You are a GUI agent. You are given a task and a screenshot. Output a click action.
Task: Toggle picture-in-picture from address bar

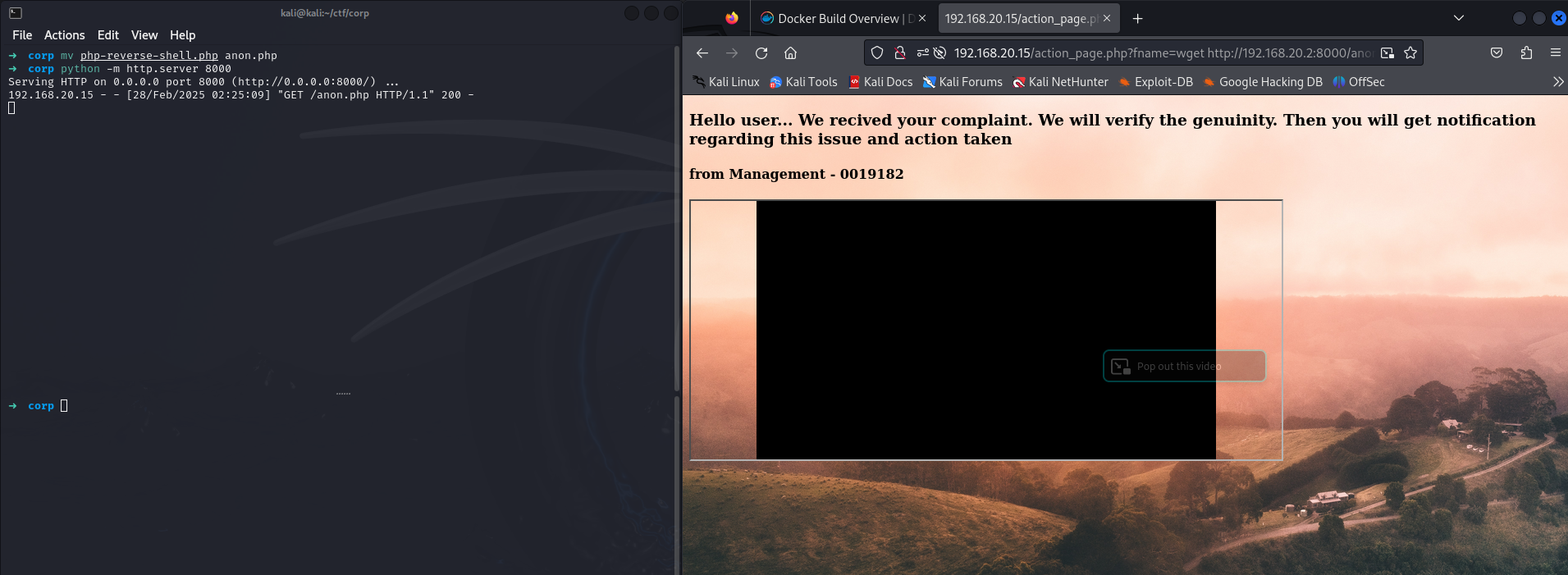pyautogui.click(x=1387, y=52)
